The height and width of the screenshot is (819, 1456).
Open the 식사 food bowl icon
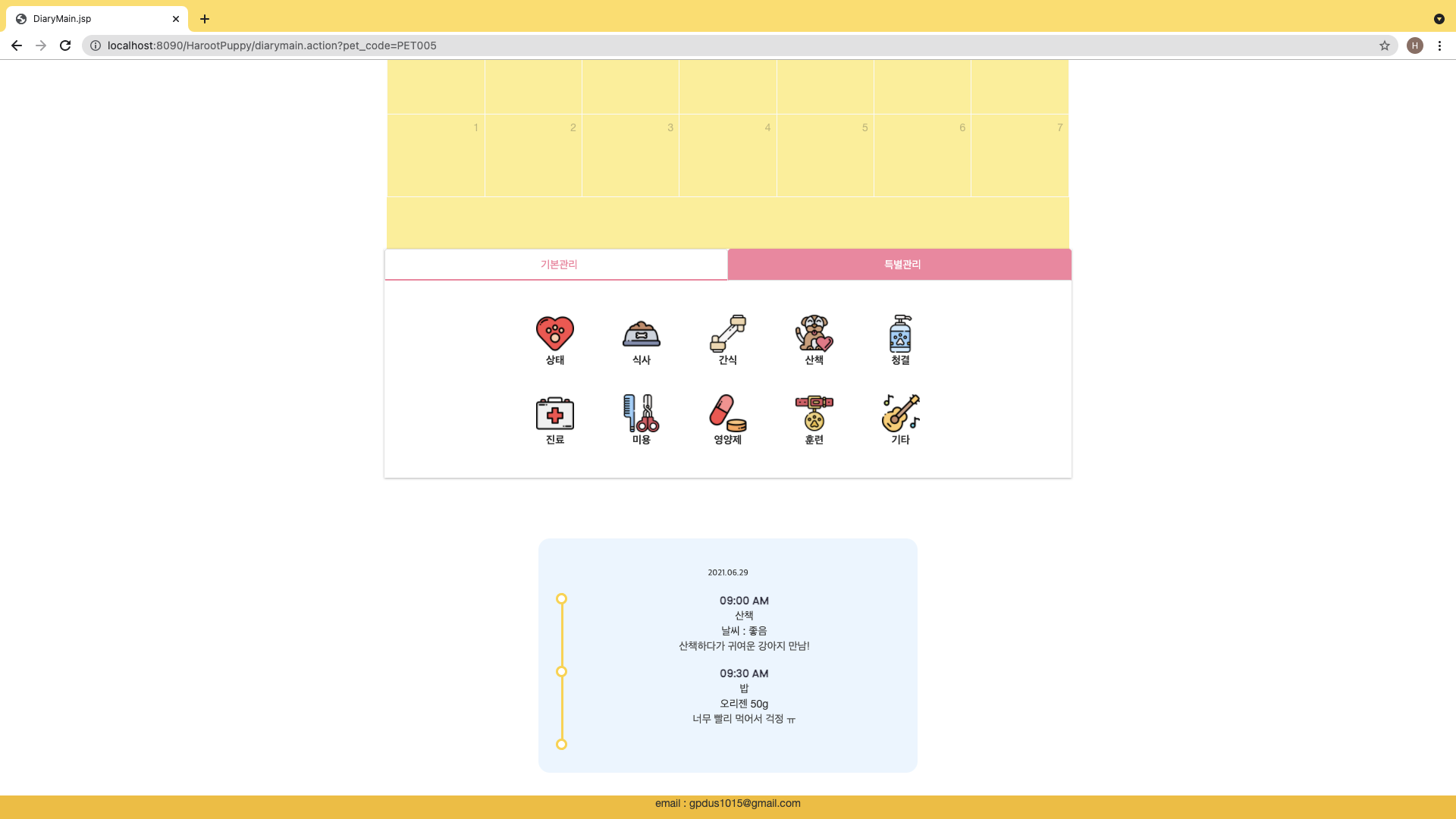pos(641,334)
